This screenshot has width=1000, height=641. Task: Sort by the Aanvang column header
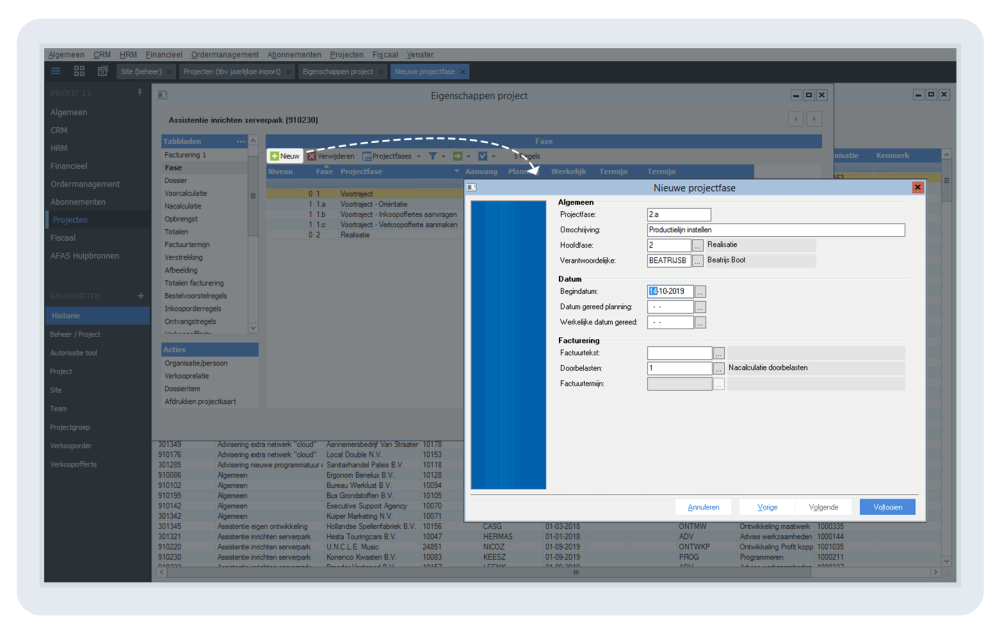481,172
